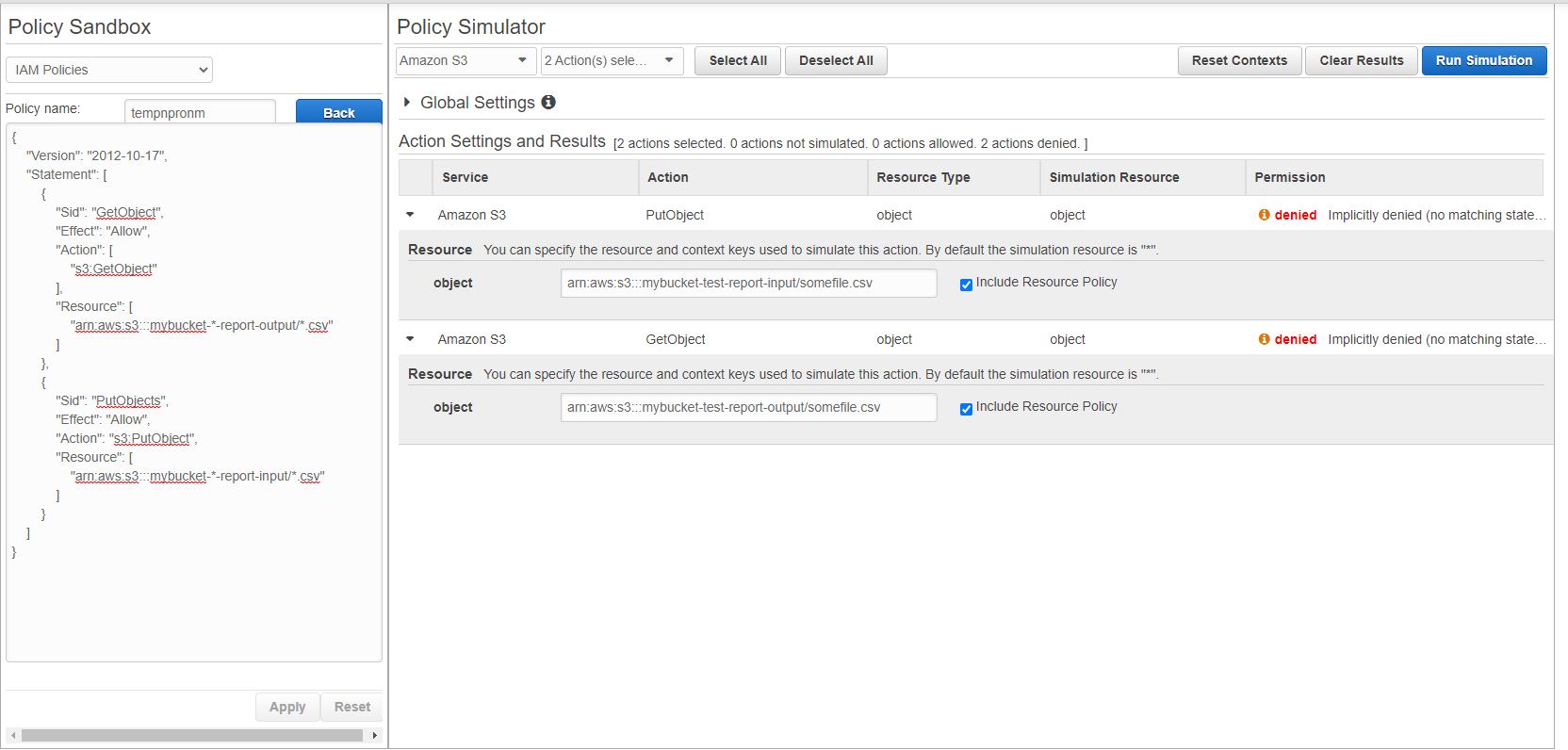This screenshot has height=750, width=1568.
Task: Click the Select All button
Action: [x=738, y=60]
